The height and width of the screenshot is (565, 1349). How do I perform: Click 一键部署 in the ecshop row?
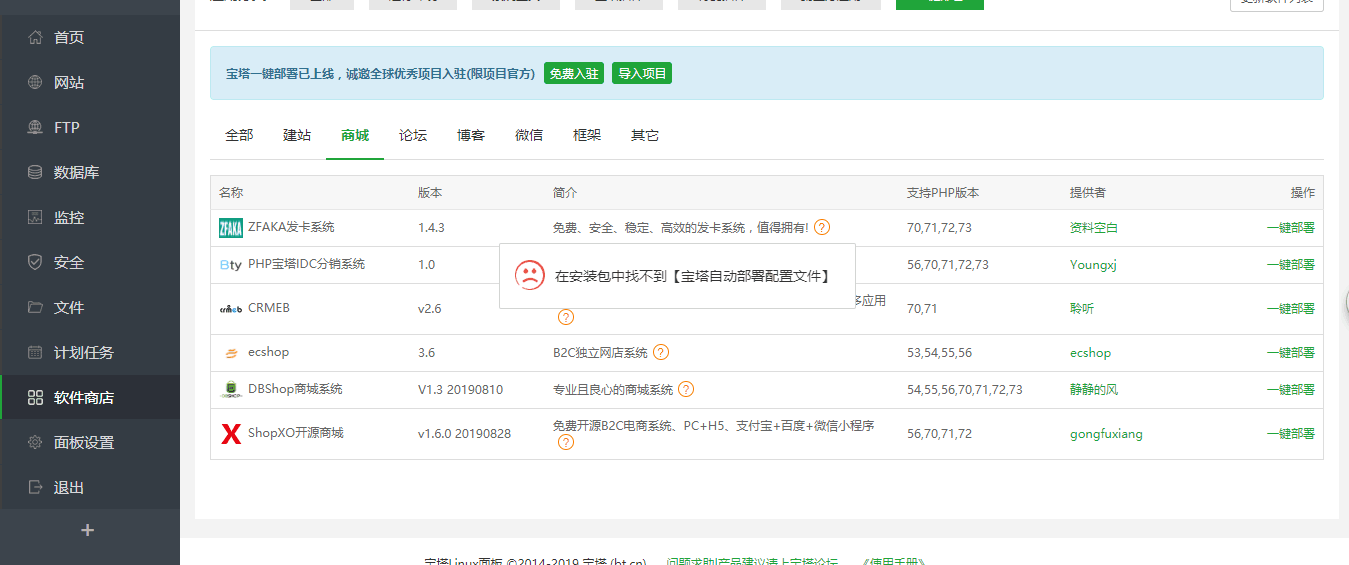click(1290, 353)
